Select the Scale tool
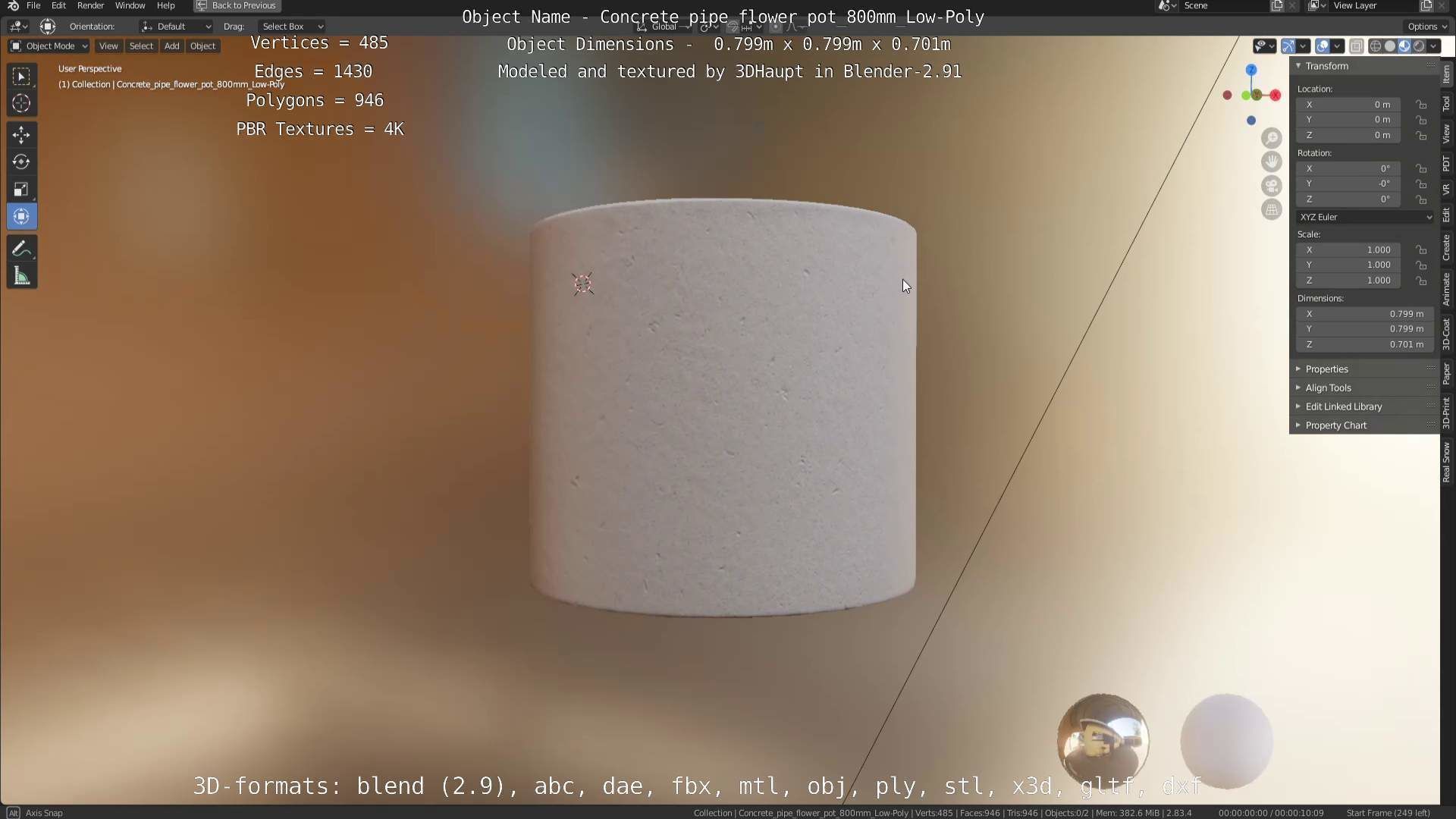1456x819 pixels. (21, 190)
